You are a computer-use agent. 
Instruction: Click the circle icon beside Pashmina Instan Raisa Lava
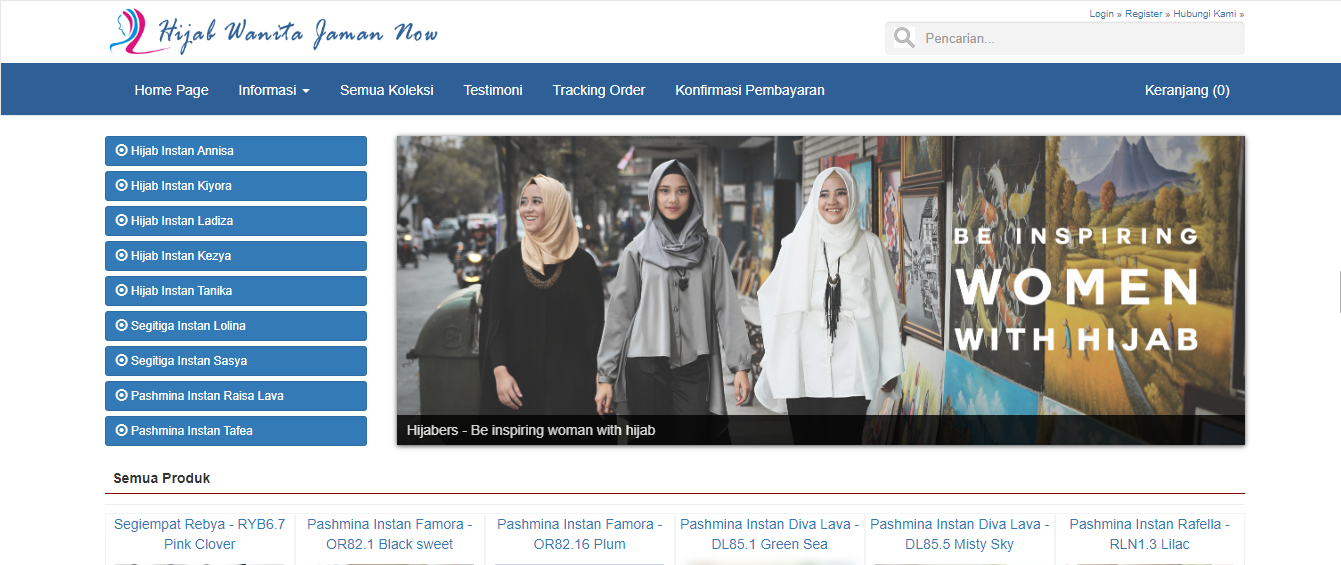122,396
